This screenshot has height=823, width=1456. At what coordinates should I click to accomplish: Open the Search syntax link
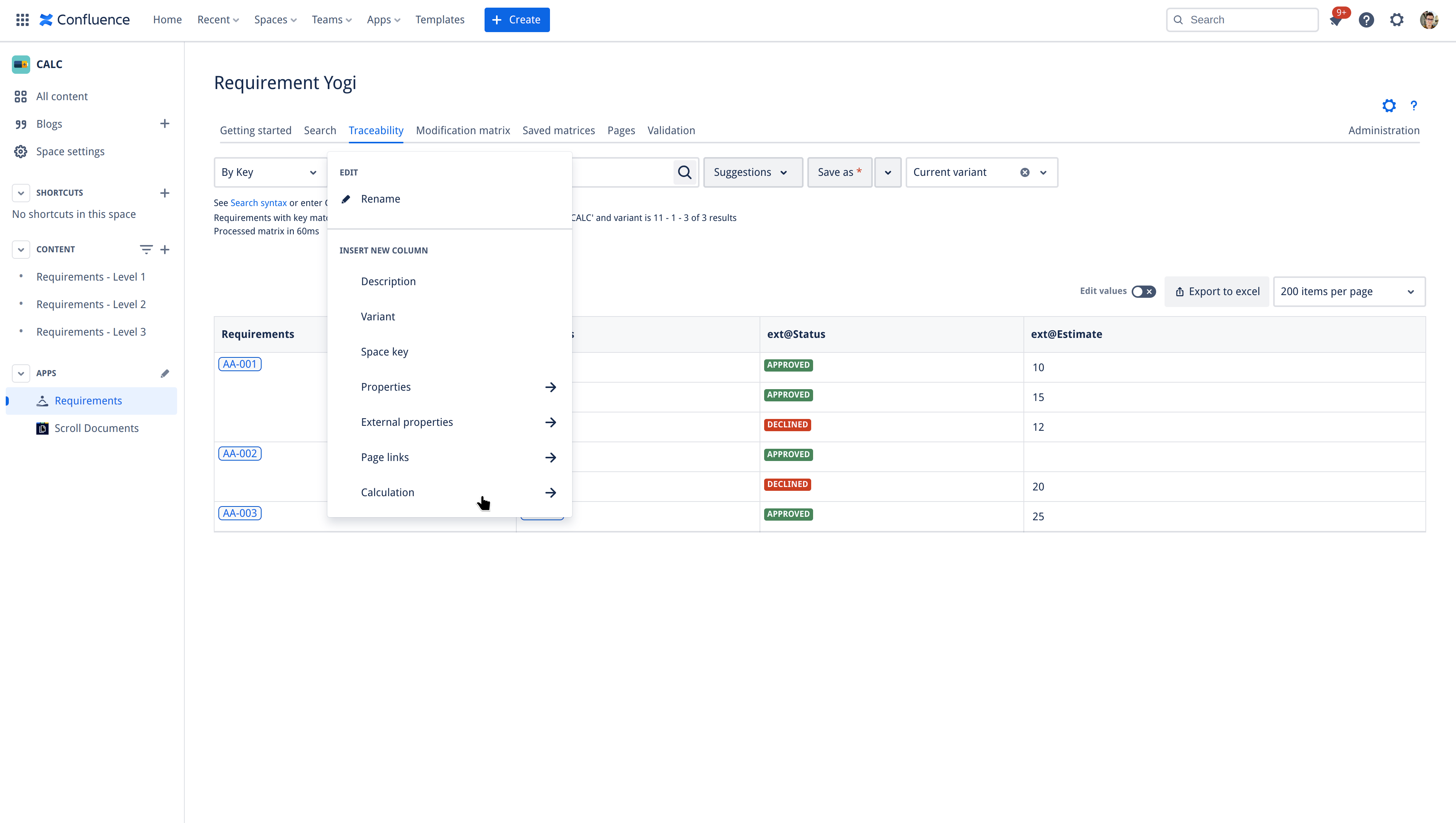[x=258, y=203]
